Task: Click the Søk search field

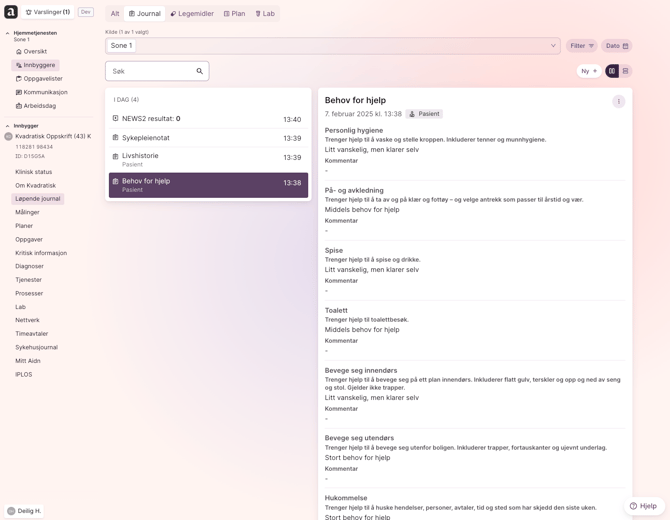Action: click(x=150, y=71)
